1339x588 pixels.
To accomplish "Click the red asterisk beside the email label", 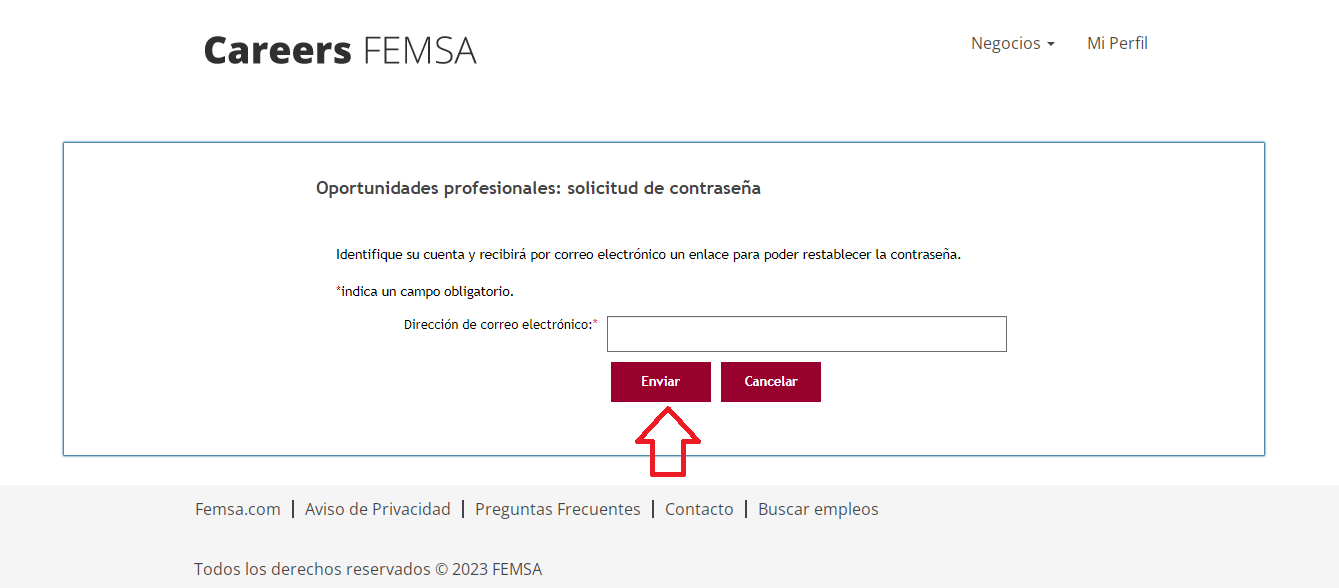I will coord(595,323).
